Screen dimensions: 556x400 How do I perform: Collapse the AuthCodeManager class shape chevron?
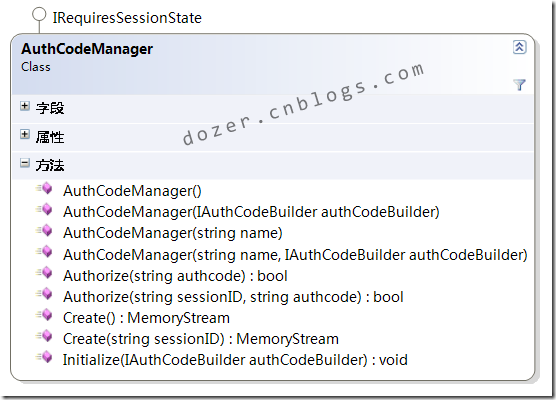pyautogui.click(x=519, y=47)
